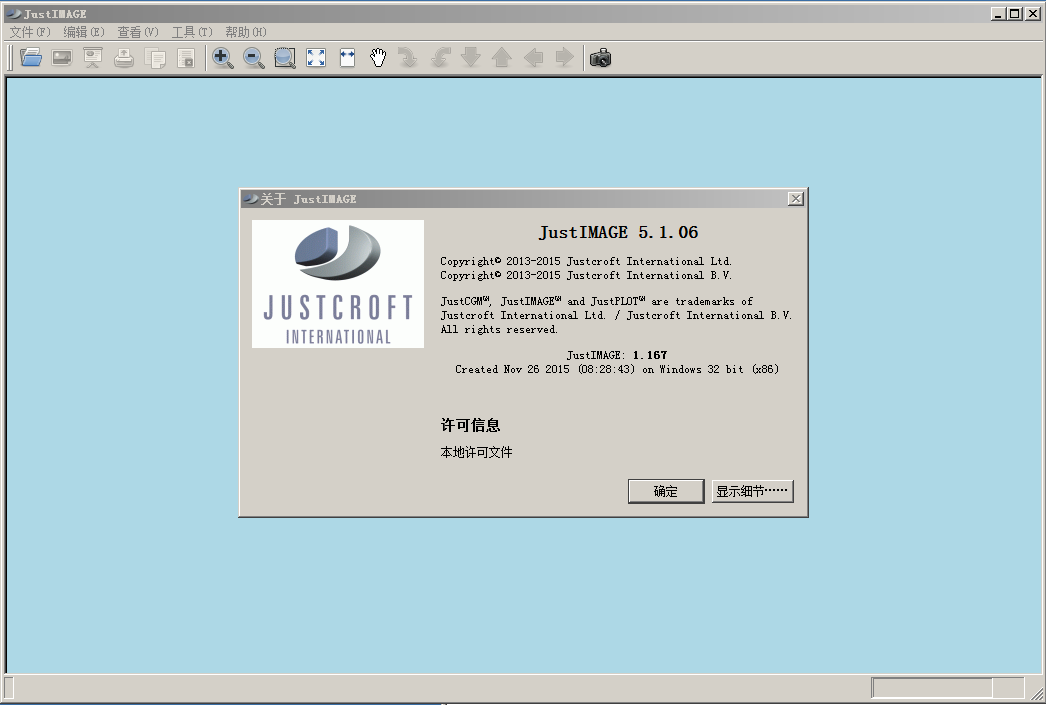Open the 查看(V) menu
Viewport: 1046px width, 705px height.
point(138,32)
